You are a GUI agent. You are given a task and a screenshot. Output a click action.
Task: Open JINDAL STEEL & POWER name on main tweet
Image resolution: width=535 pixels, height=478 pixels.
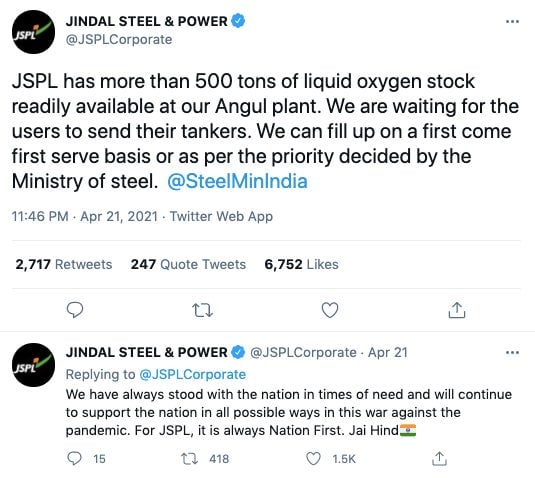click(x=147, y=21)
